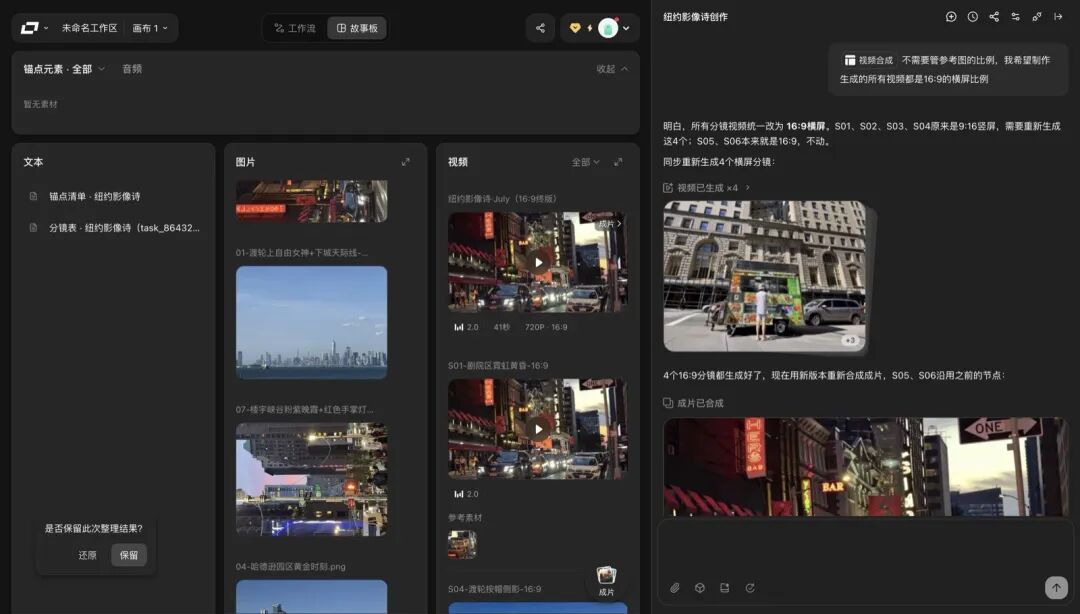This screenshot has width=1080, height=614.
Task: Expand the 图片 panel to fullscreen
Action: pos(406,162)
